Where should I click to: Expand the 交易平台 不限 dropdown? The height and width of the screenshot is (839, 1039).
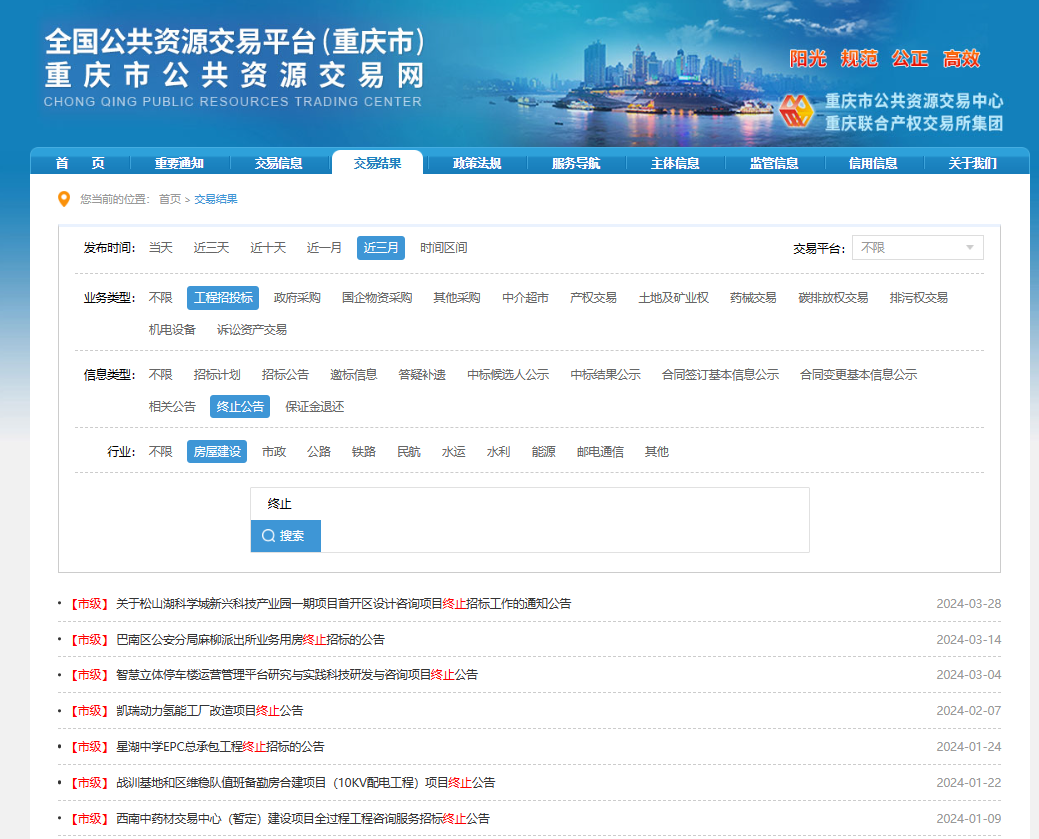[917, 247]
